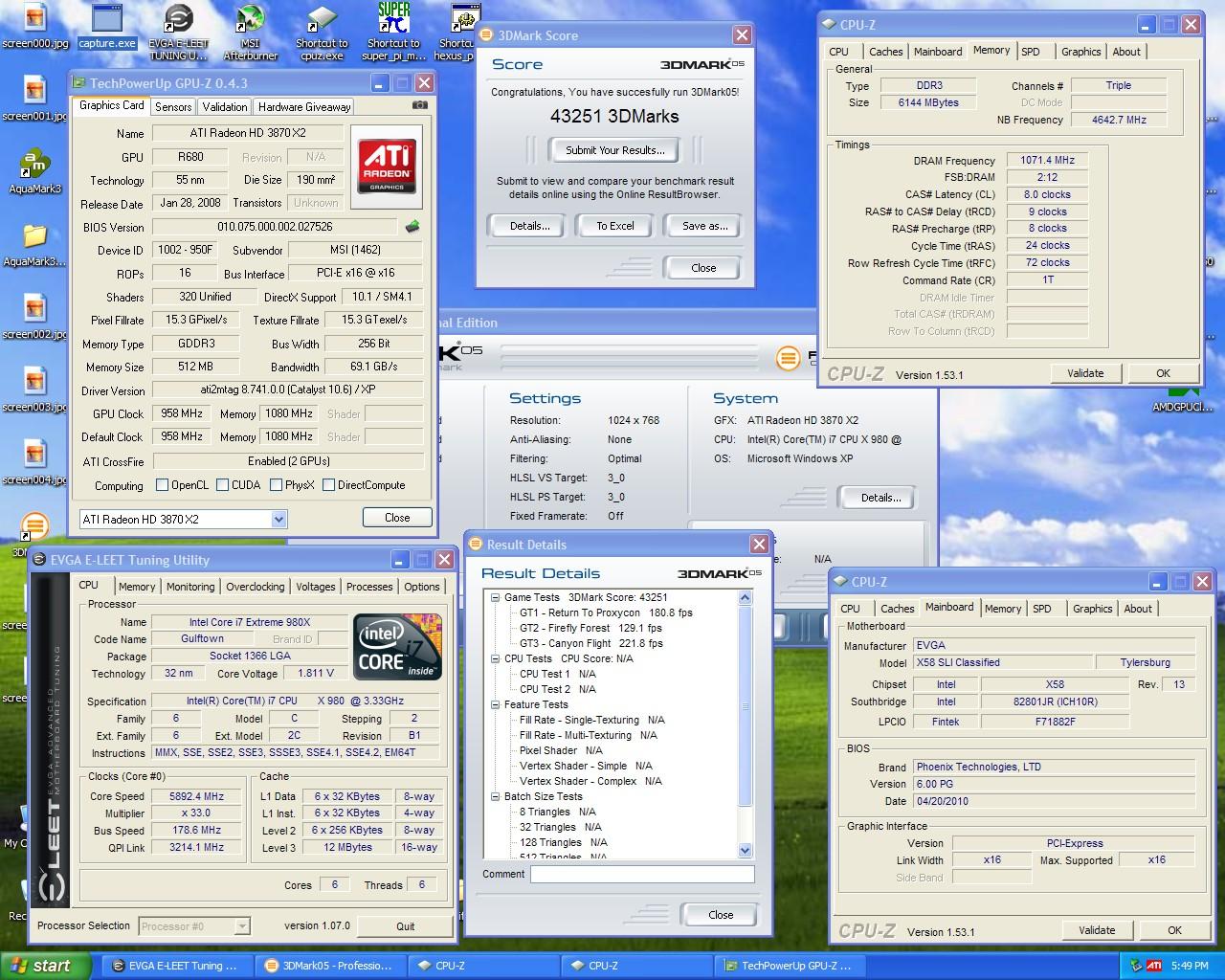Launch AquaMark3 desktop shortcut
The height and width of the screenshot is (980, 1225).
pos(34,171)
